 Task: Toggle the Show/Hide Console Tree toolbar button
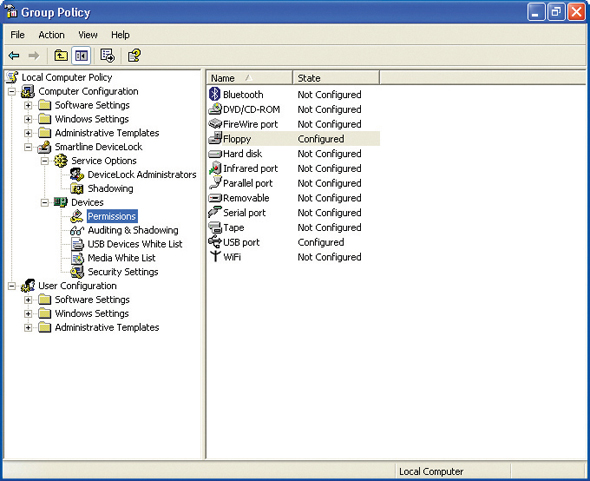(81, 56)
